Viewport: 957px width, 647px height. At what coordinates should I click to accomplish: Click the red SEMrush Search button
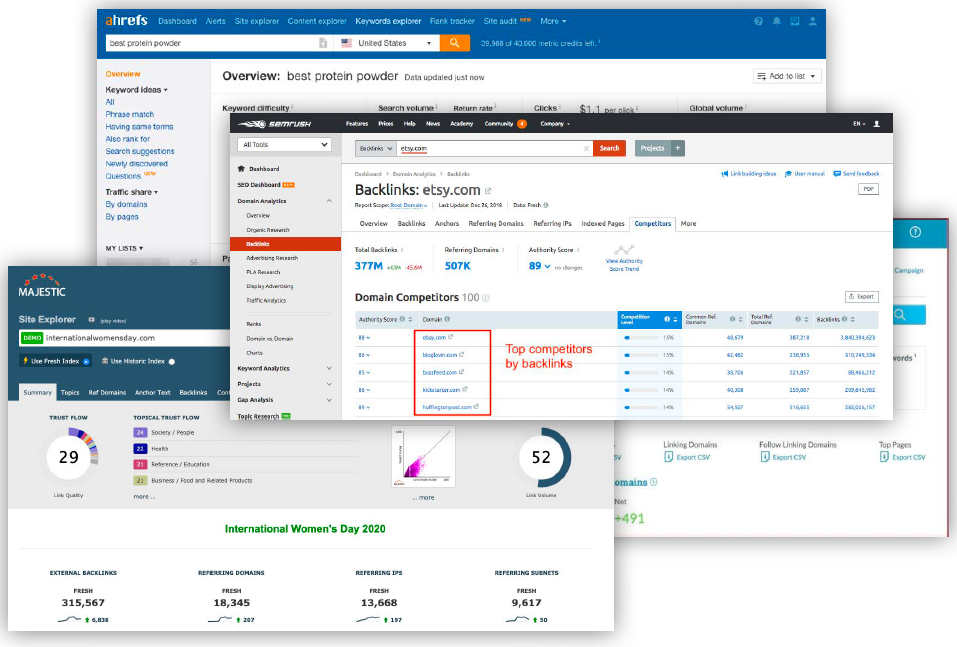coord(608,148)
